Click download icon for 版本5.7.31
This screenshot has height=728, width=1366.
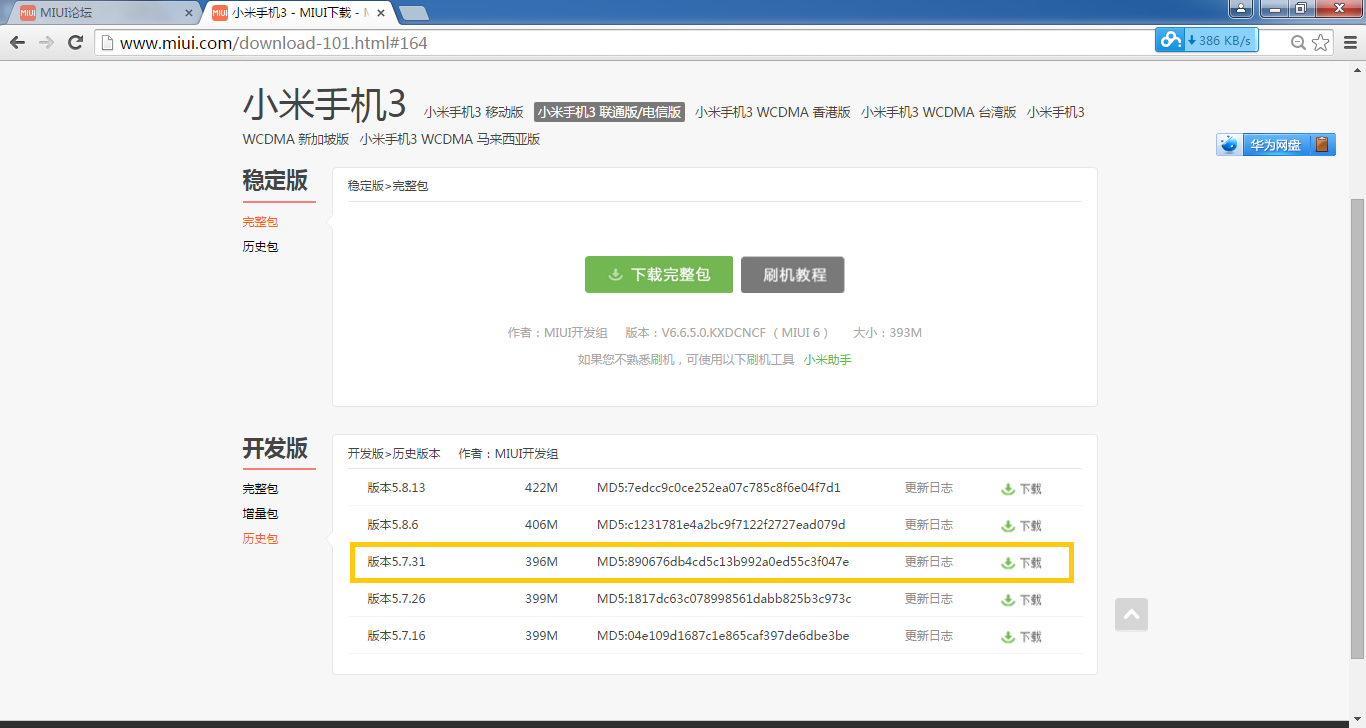(1021, 563)
